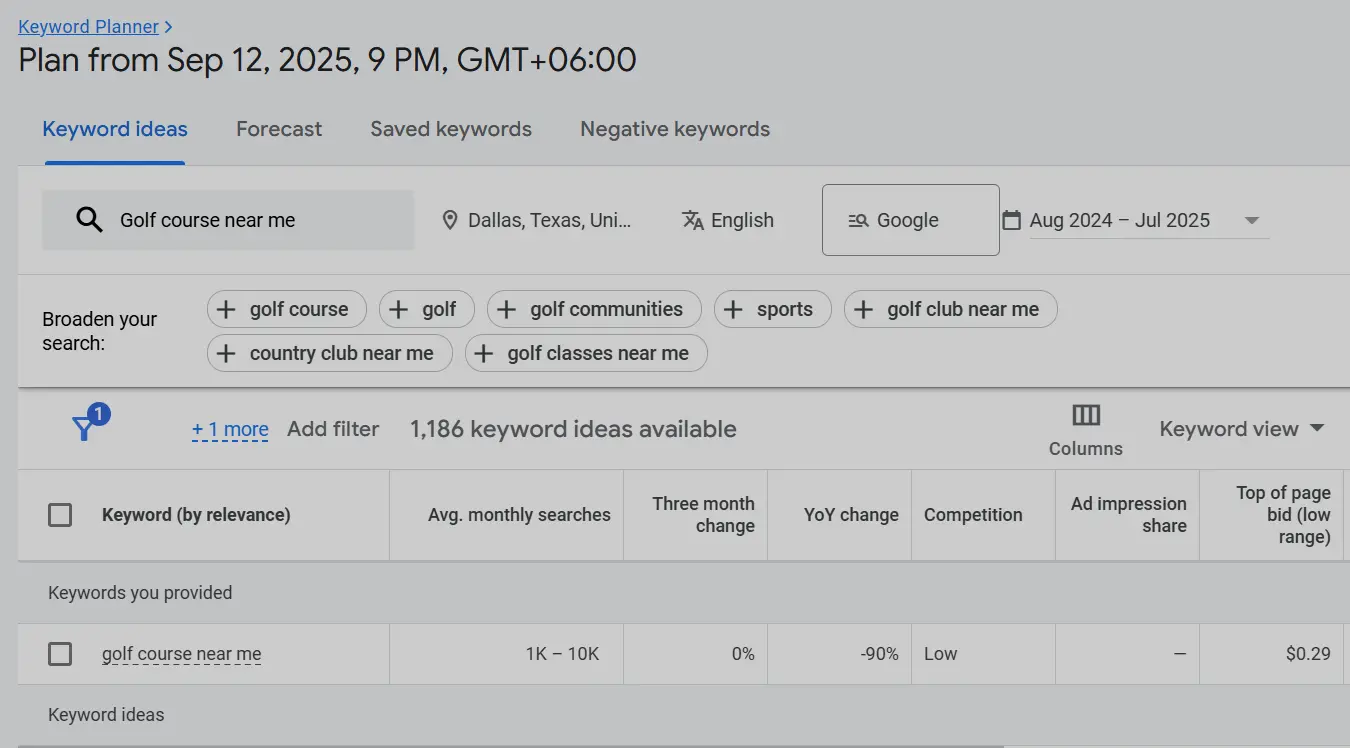Add the 'golf classes near me' suggestion
Image resolution: width=1350 pixels, height=748 pixels.
585,353
